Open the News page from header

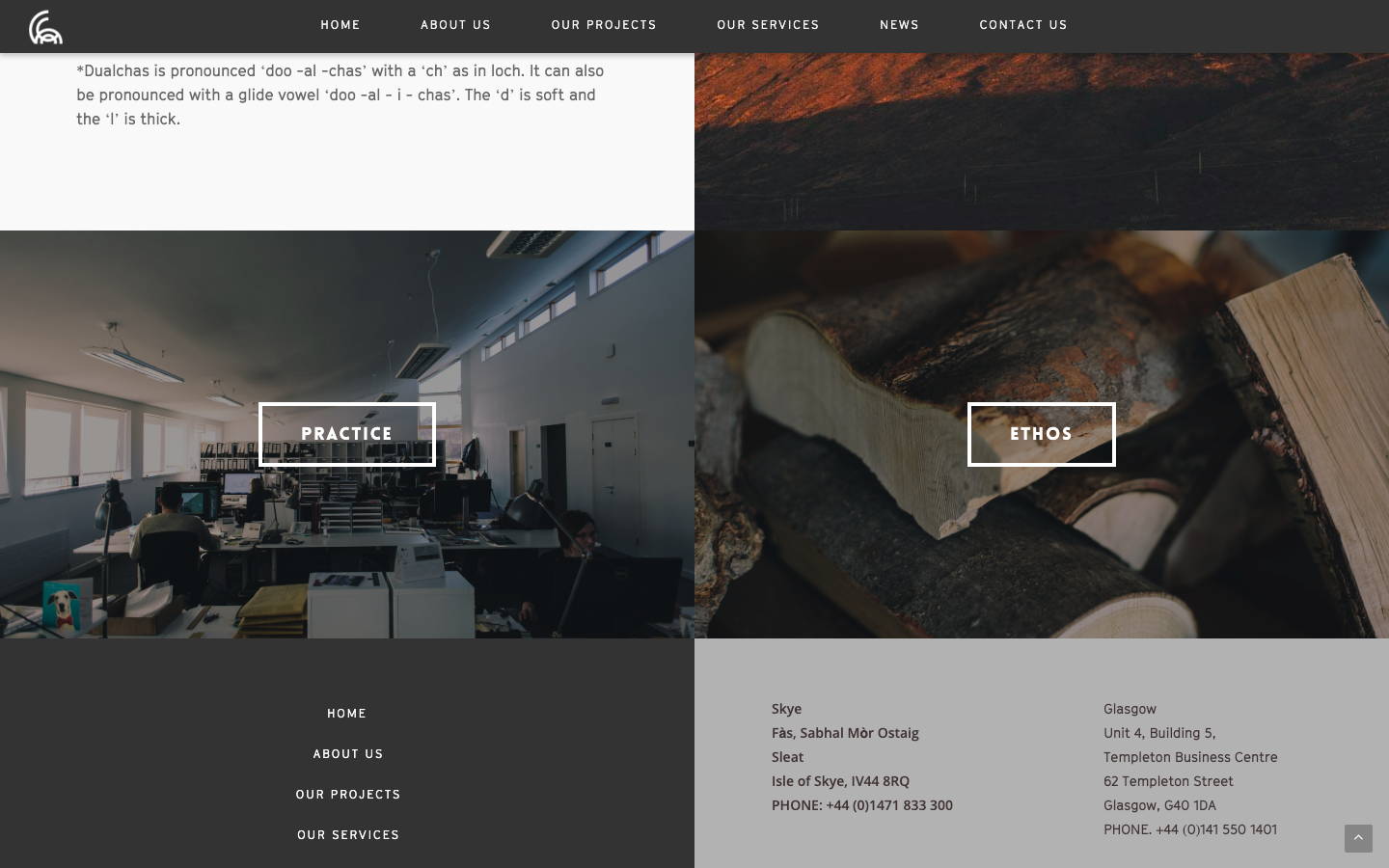tap(899, 25)
